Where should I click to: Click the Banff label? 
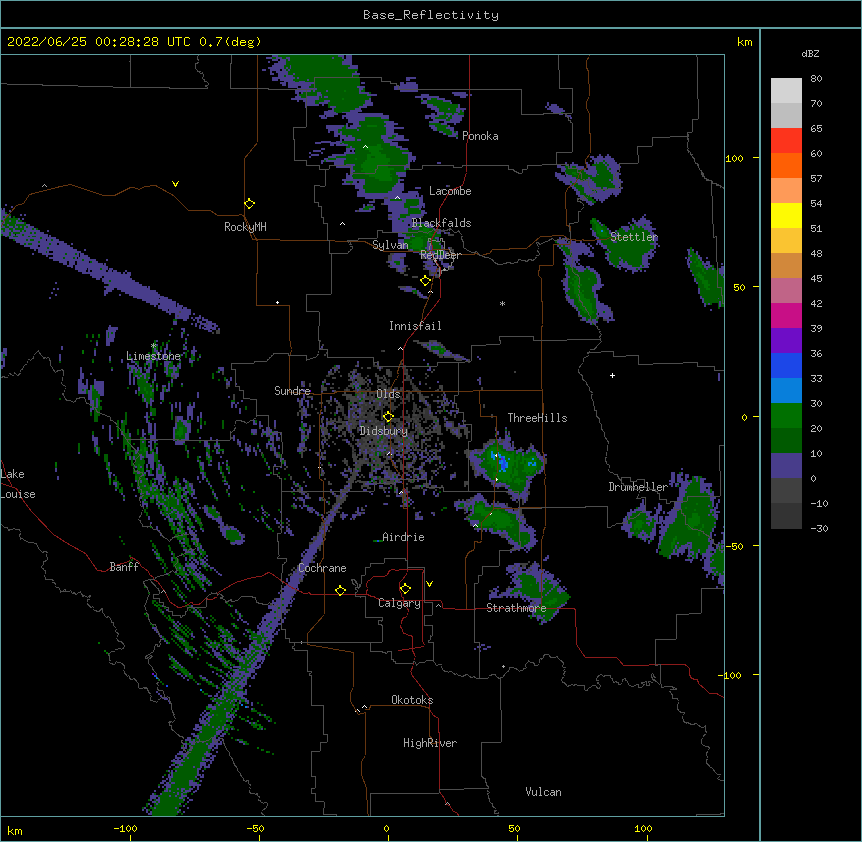click(x=124, y=567)
